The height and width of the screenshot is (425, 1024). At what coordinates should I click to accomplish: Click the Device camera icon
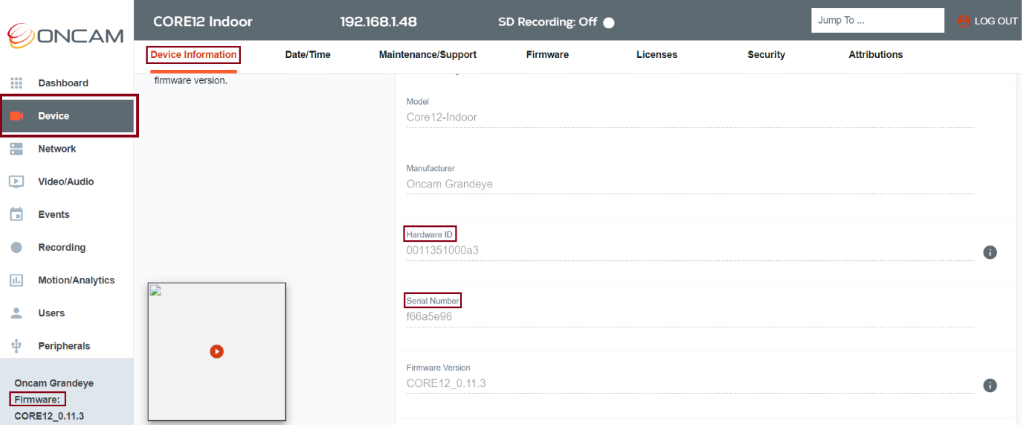pos(17,116)
